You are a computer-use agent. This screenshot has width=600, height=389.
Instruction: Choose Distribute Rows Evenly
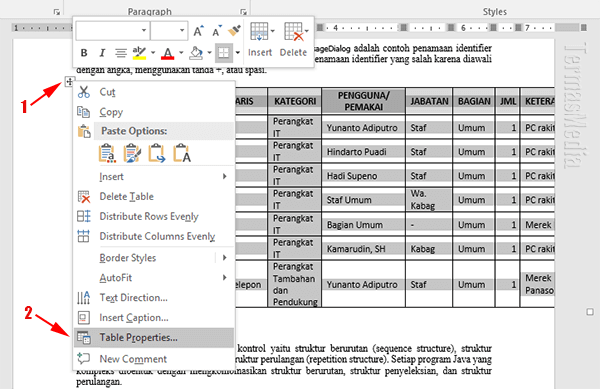point(153,216)
